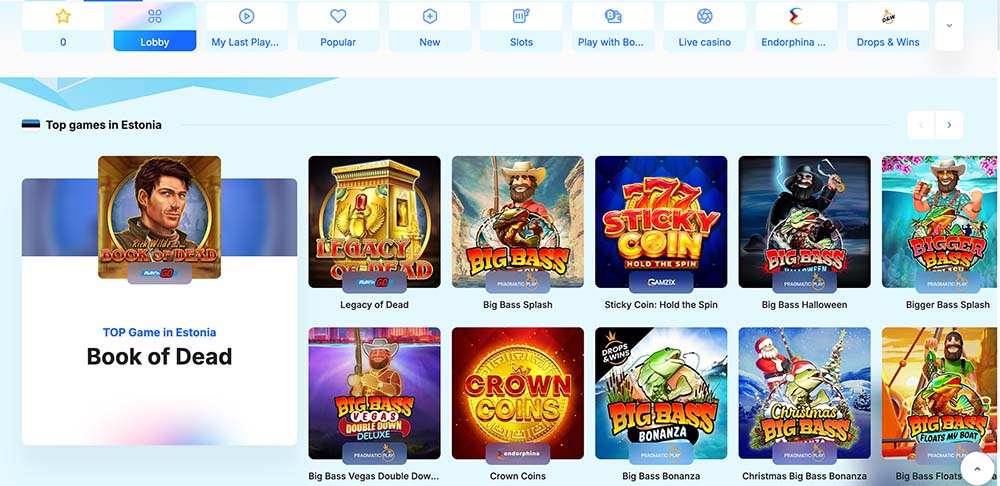Switch to the Live casino category

coord(705,27)
